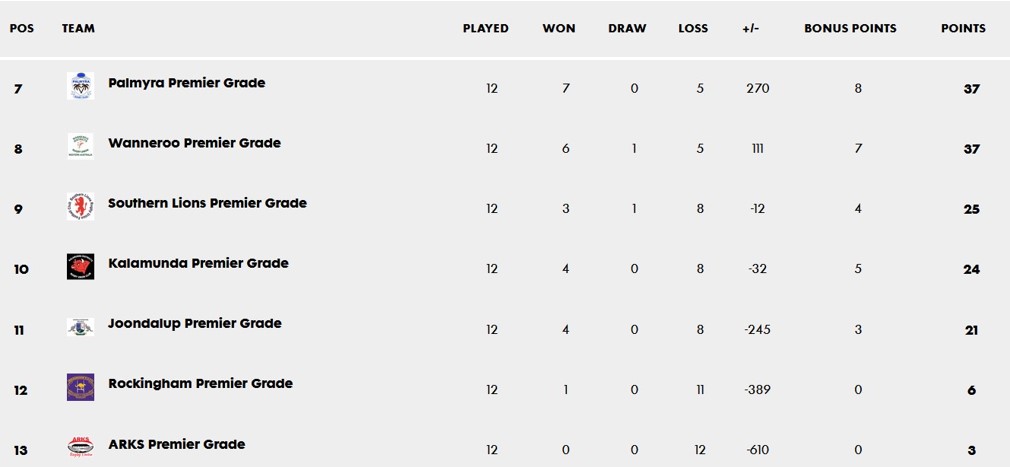Sort by the BONUS POINTS header
Viewport: 1010px width, 467px height.
pyautogui.click(x=850, y=29)
